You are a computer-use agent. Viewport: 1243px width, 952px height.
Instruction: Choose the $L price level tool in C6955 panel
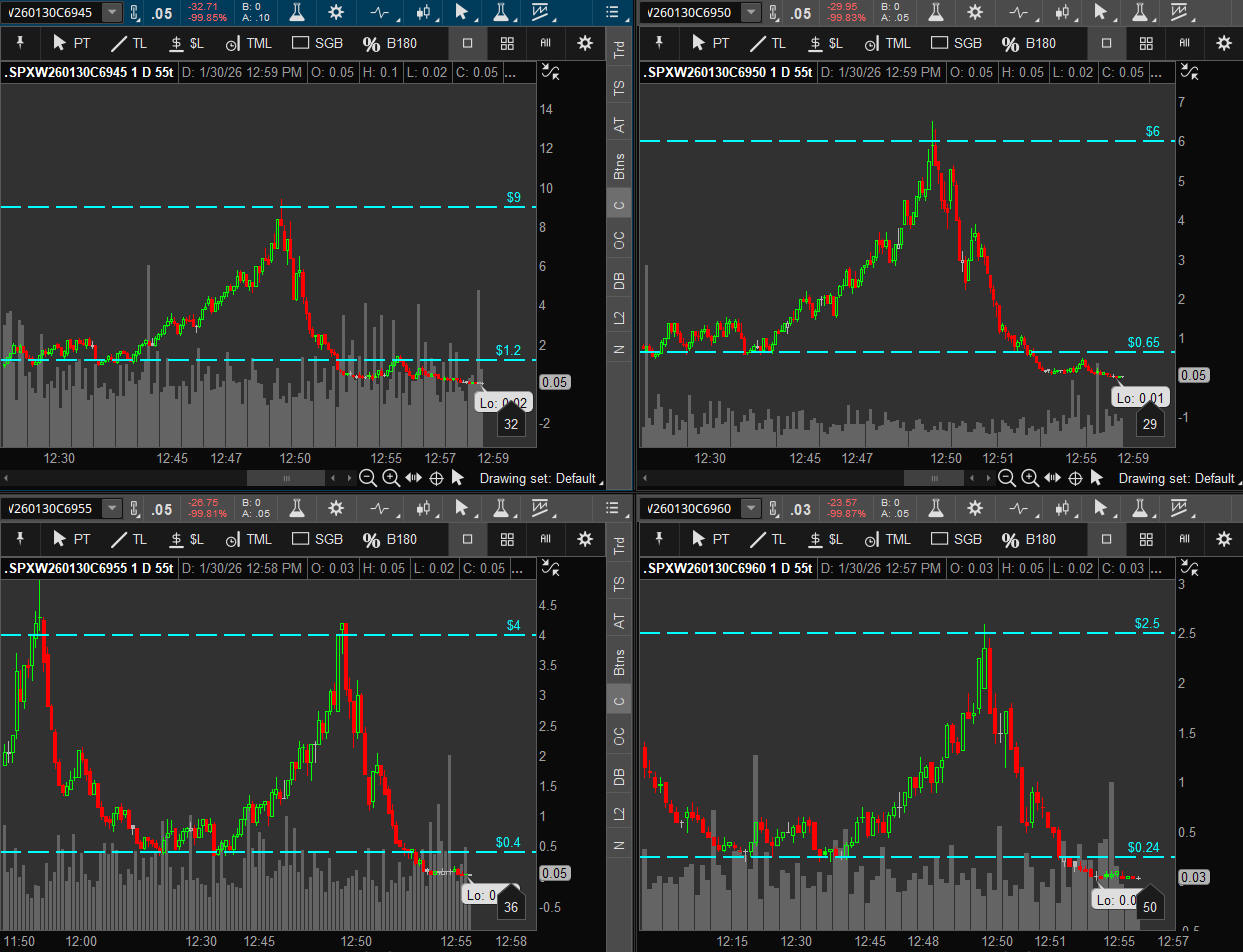tap(185, 539)
